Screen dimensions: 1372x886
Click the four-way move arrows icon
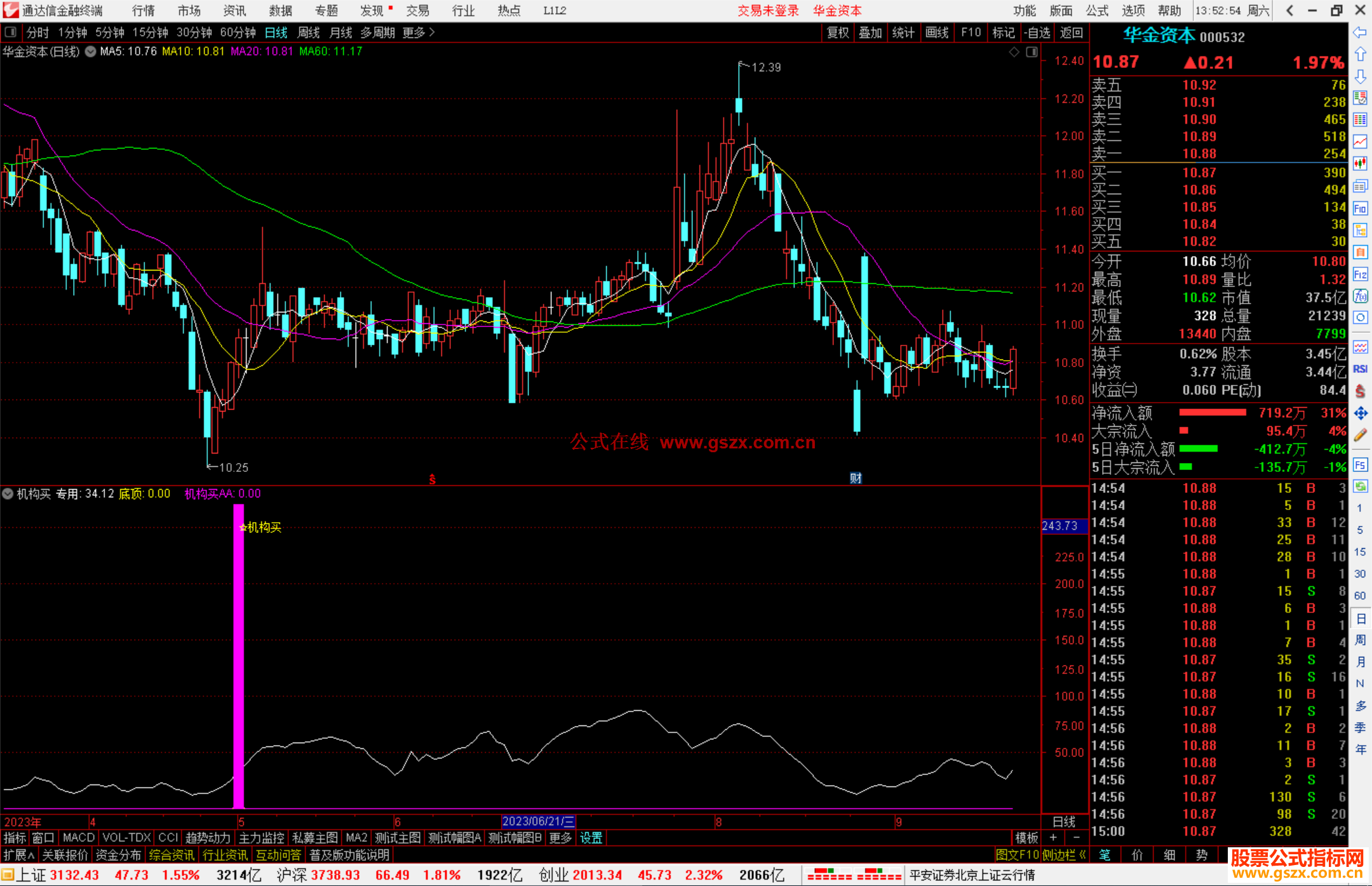click(1360, 413)
